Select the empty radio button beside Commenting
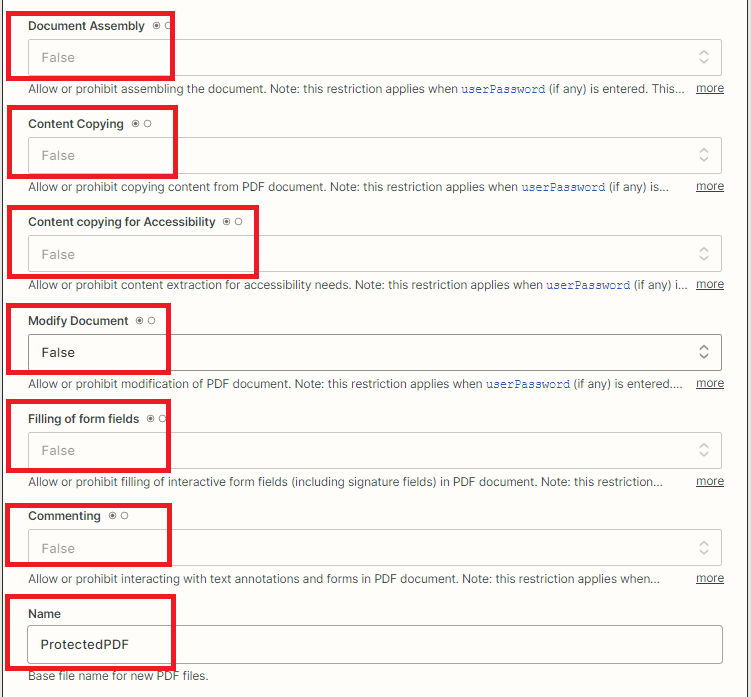 (124, 516)
